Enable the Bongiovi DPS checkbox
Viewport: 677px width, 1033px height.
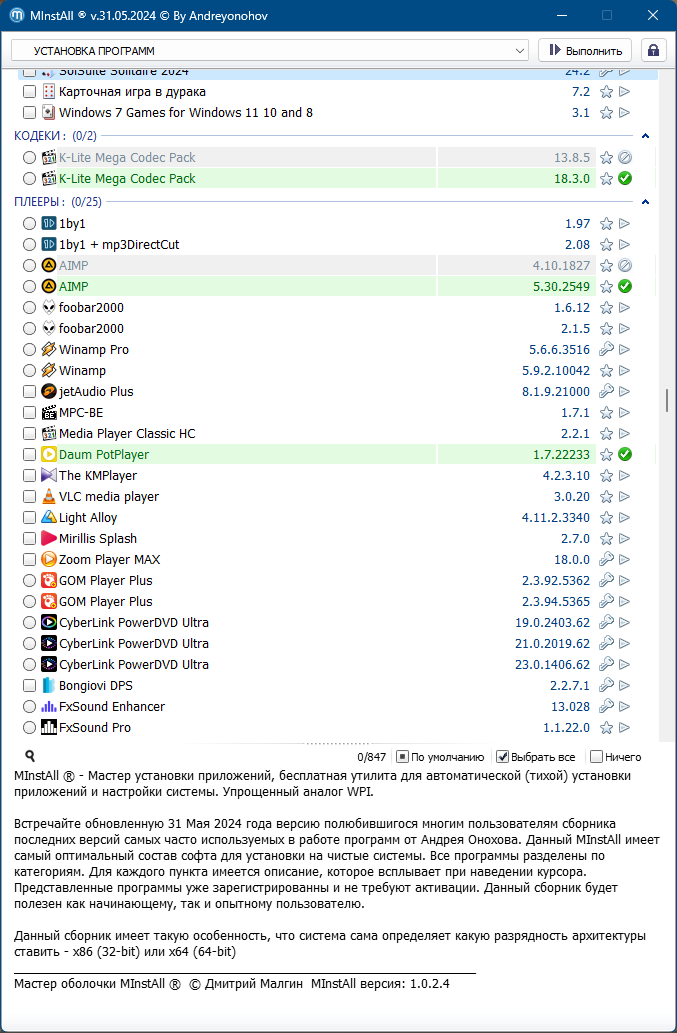(x=29, y=686)
